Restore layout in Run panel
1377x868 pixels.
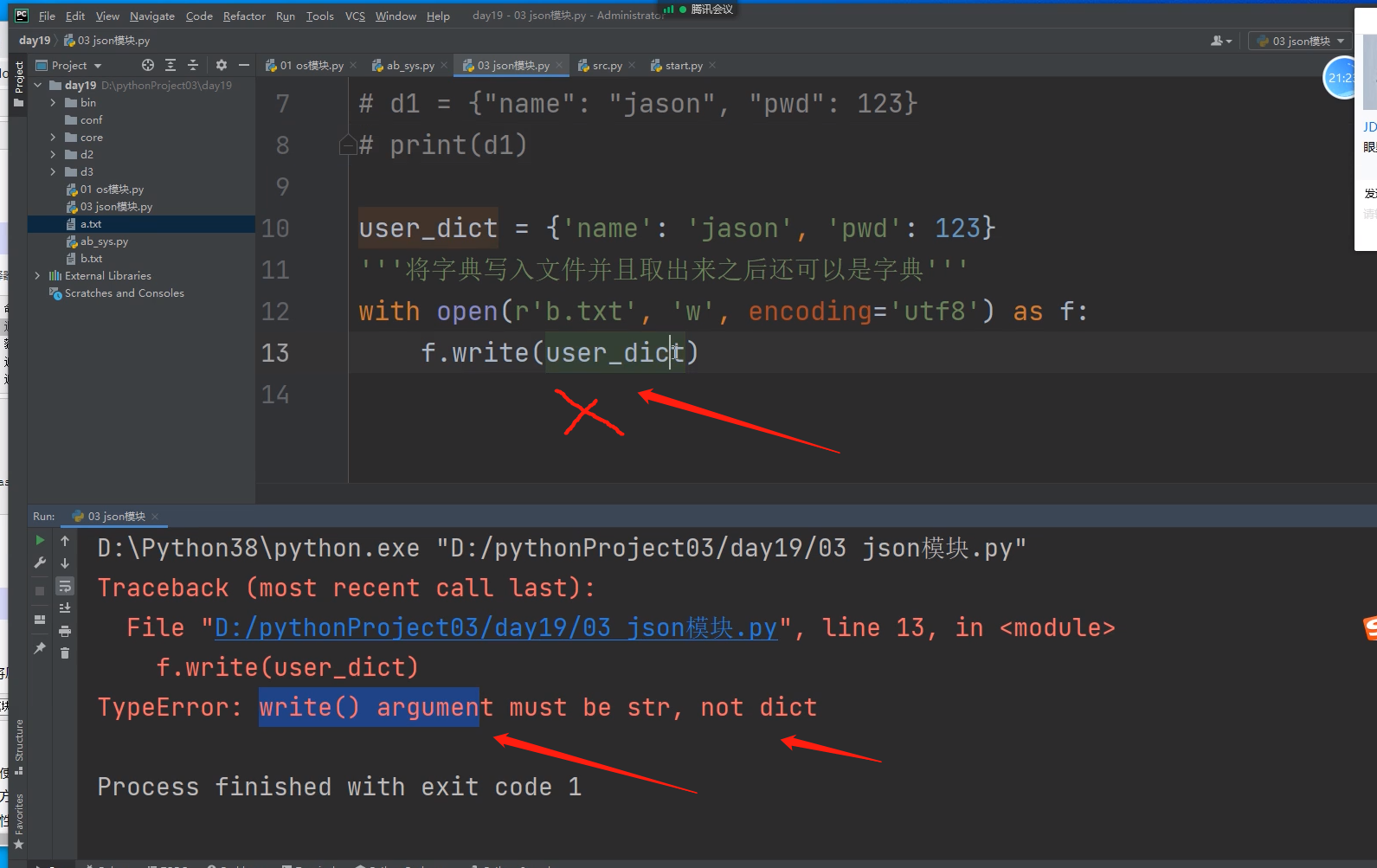[40, 620]
